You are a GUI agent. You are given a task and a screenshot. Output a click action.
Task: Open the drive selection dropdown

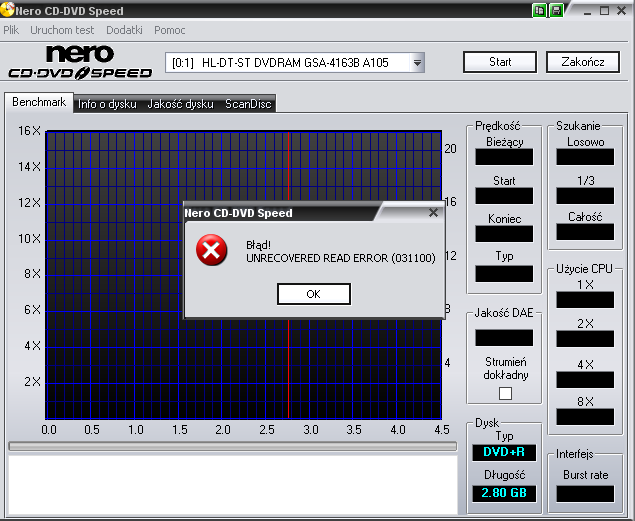point(417,63)
